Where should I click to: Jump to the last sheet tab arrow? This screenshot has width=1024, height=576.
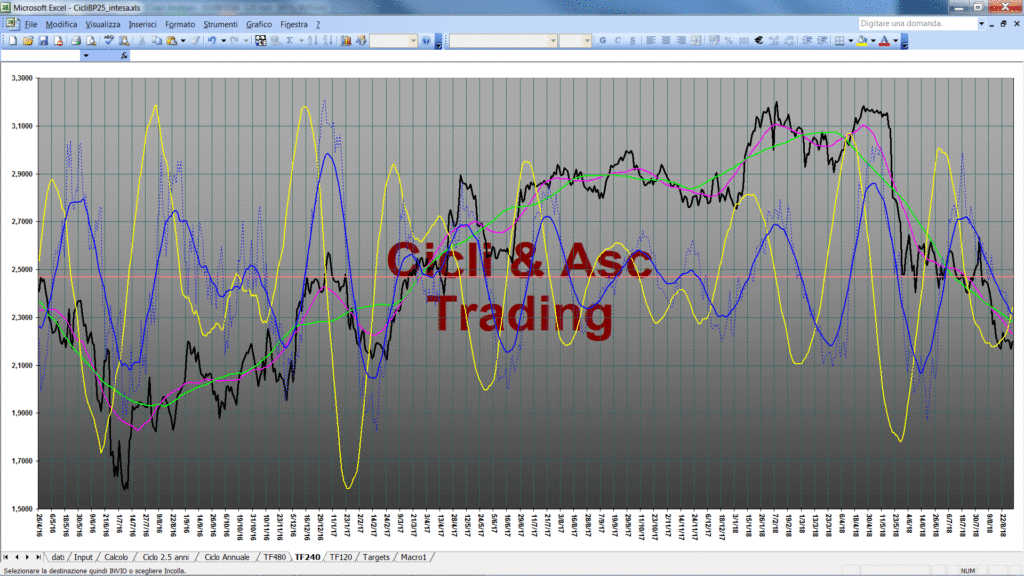click(x=39, y=557)
